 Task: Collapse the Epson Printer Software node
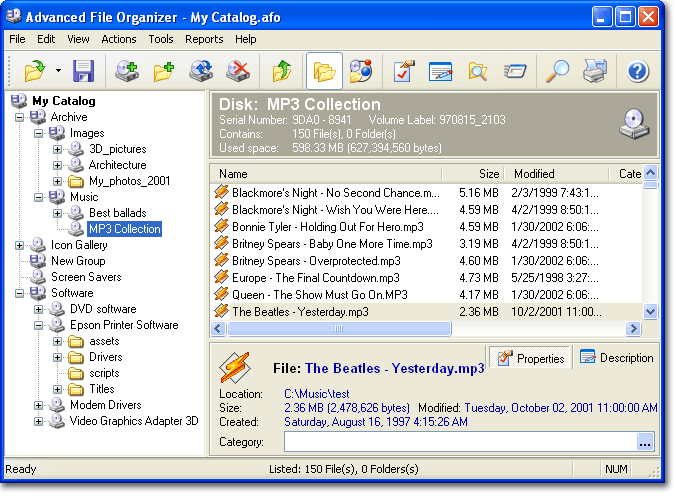coord(39,325)
